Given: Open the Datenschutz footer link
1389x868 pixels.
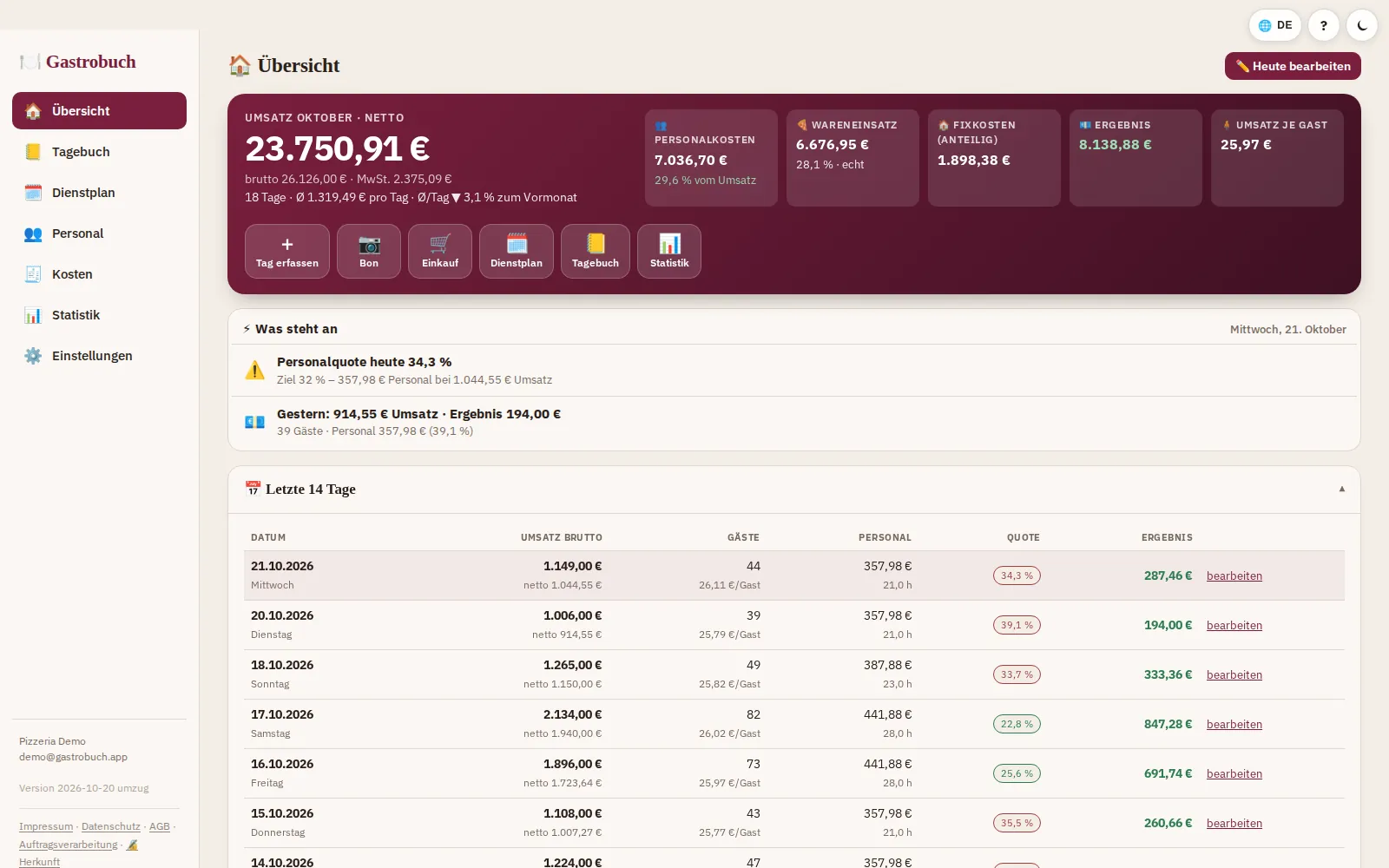Looking at the screenshot, I should pos(110,826).
